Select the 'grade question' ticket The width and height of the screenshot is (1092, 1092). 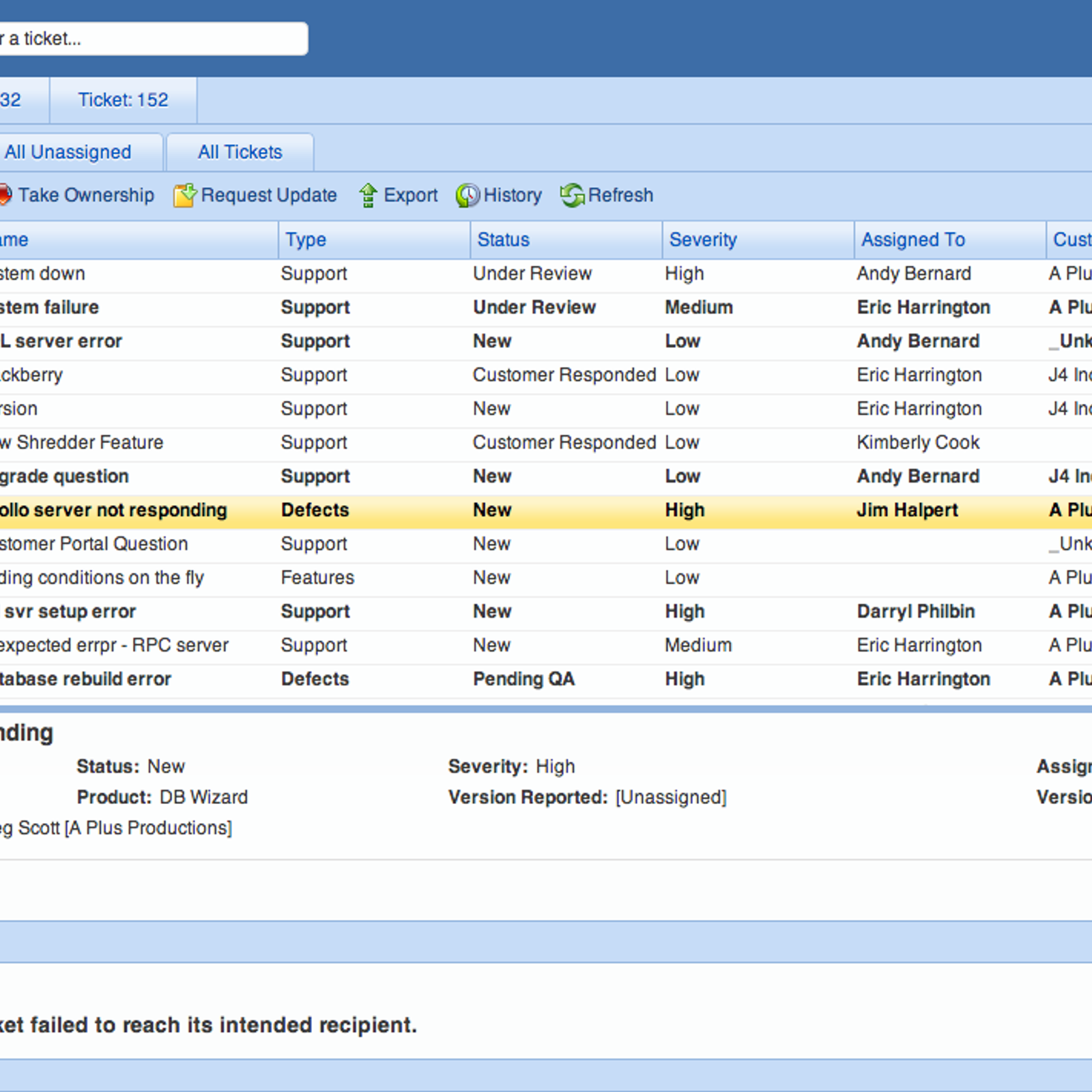click(x=64, y=476)
